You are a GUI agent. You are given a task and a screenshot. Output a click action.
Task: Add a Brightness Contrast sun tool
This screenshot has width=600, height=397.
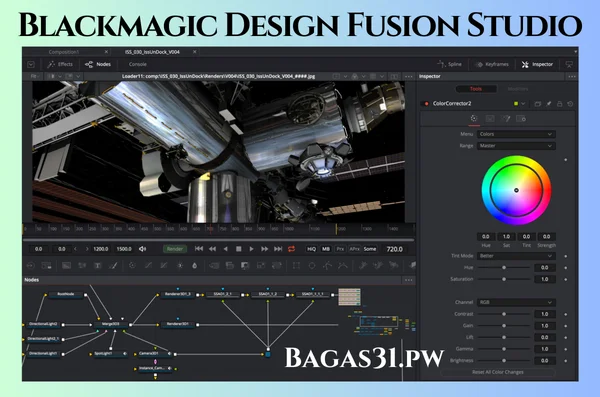click(179, 265)
